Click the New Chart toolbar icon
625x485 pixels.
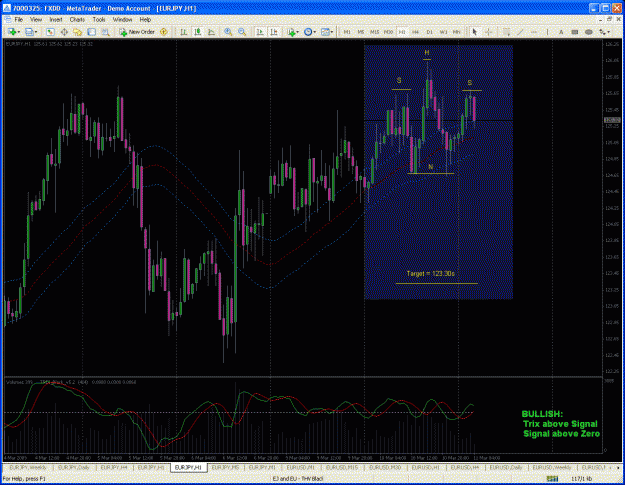pyautogui.click(x=12, y=32)
